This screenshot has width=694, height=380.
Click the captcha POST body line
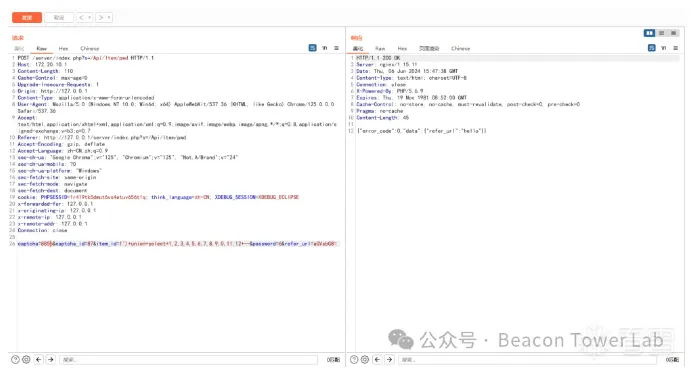pos(177,244)
